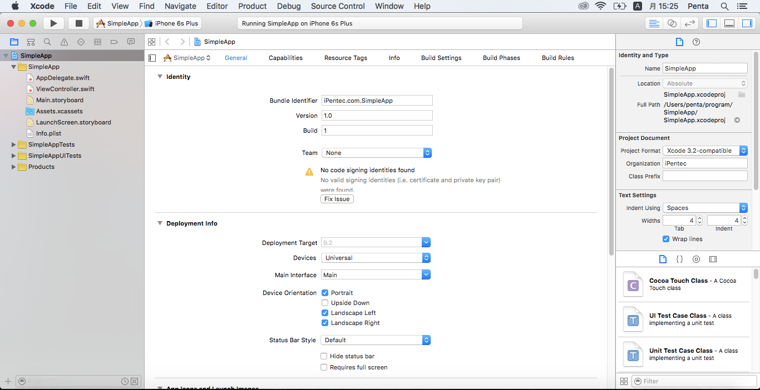Run the app with the Play button
The height and width of the screenshot is (390, 760).
53,23
